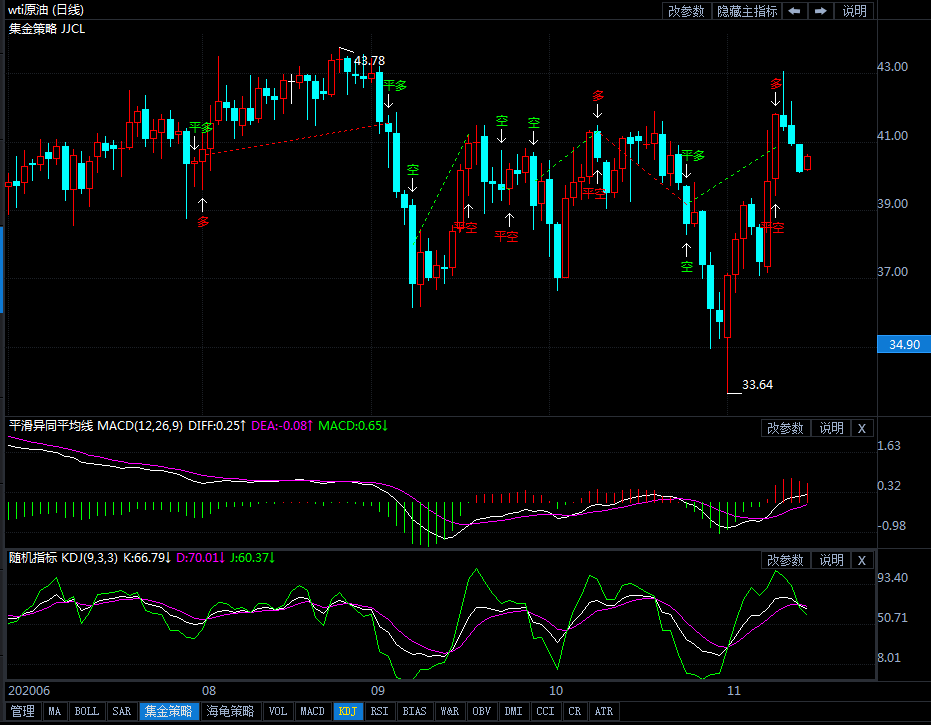The image size is (931, 725).
Task: Switch to the RSI indicator tab
Action: pyautogui.click(x=379, y=711)
